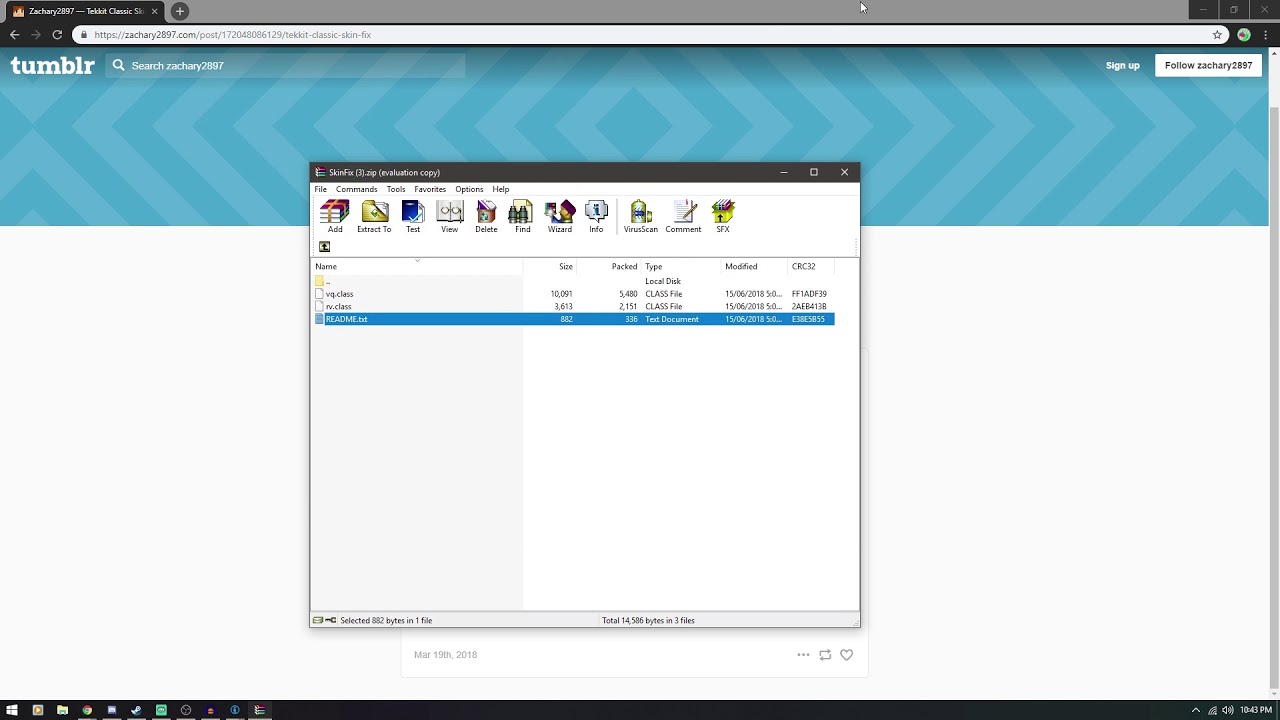Screen dimensions: 1280x720
Task: Click the Test archive icon
Action: tap(413, 217)
